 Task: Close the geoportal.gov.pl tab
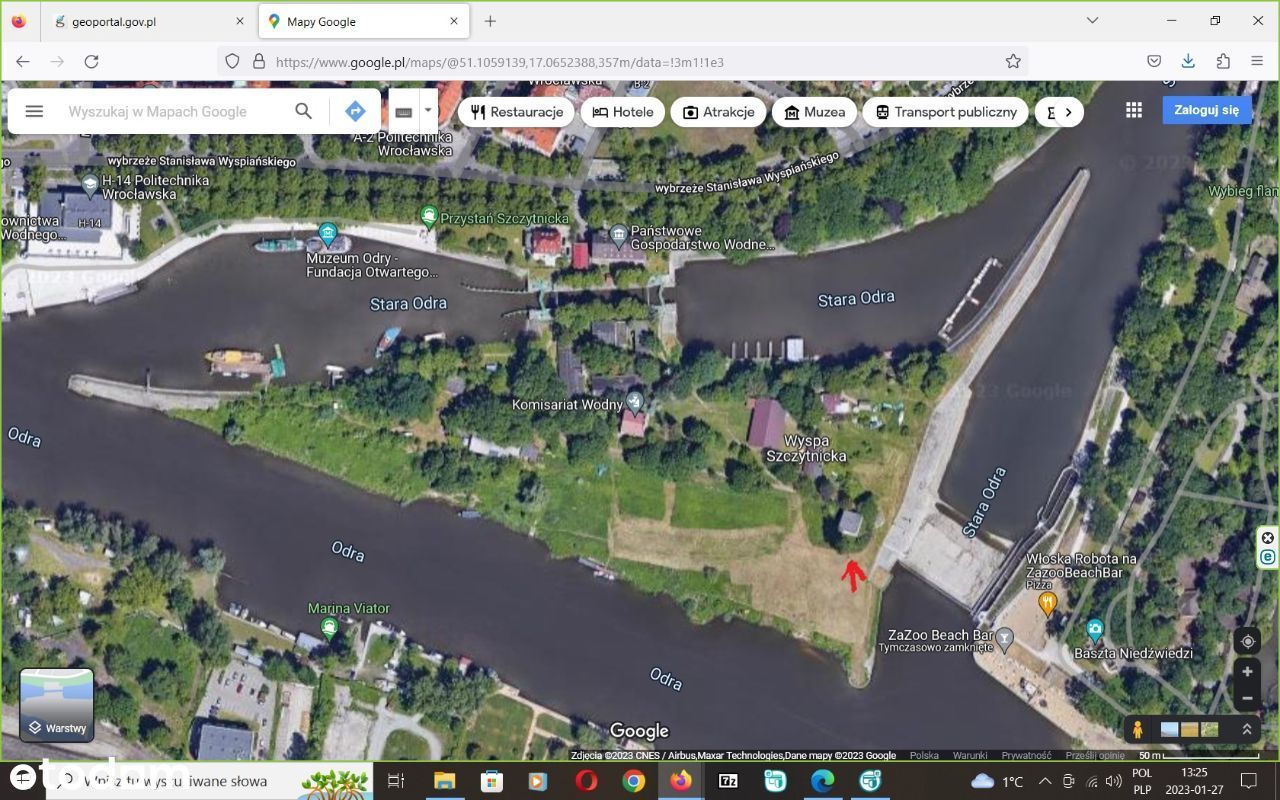point(240,21)
